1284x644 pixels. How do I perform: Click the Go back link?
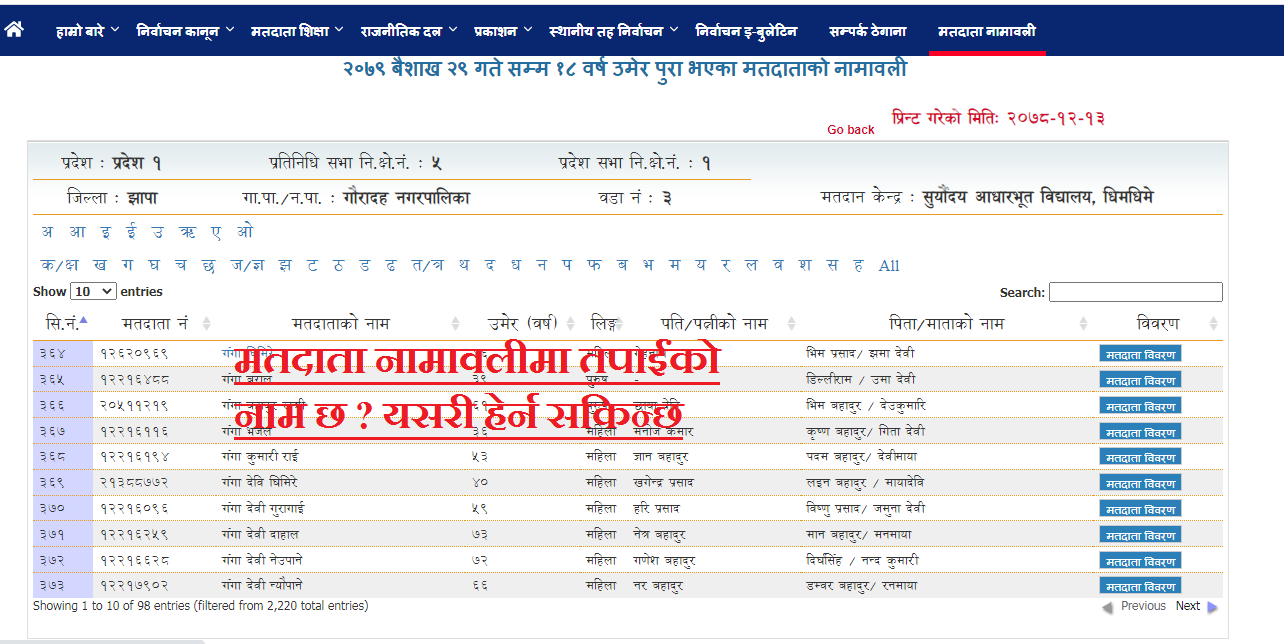[x=851, y=130]
